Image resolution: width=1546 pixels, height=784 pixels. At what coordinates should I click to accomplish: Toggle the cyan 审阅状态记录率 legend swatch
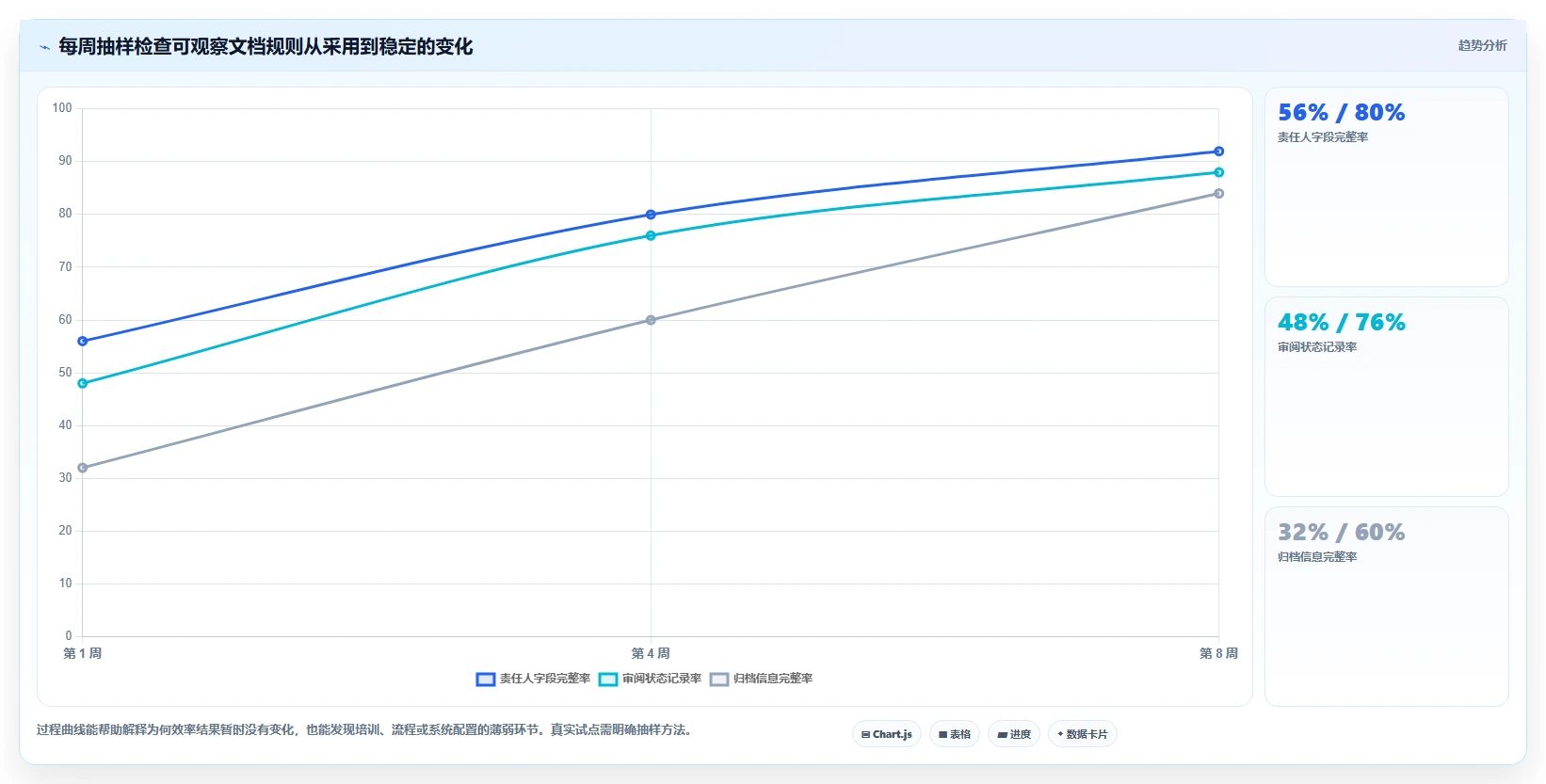(608, 679)
